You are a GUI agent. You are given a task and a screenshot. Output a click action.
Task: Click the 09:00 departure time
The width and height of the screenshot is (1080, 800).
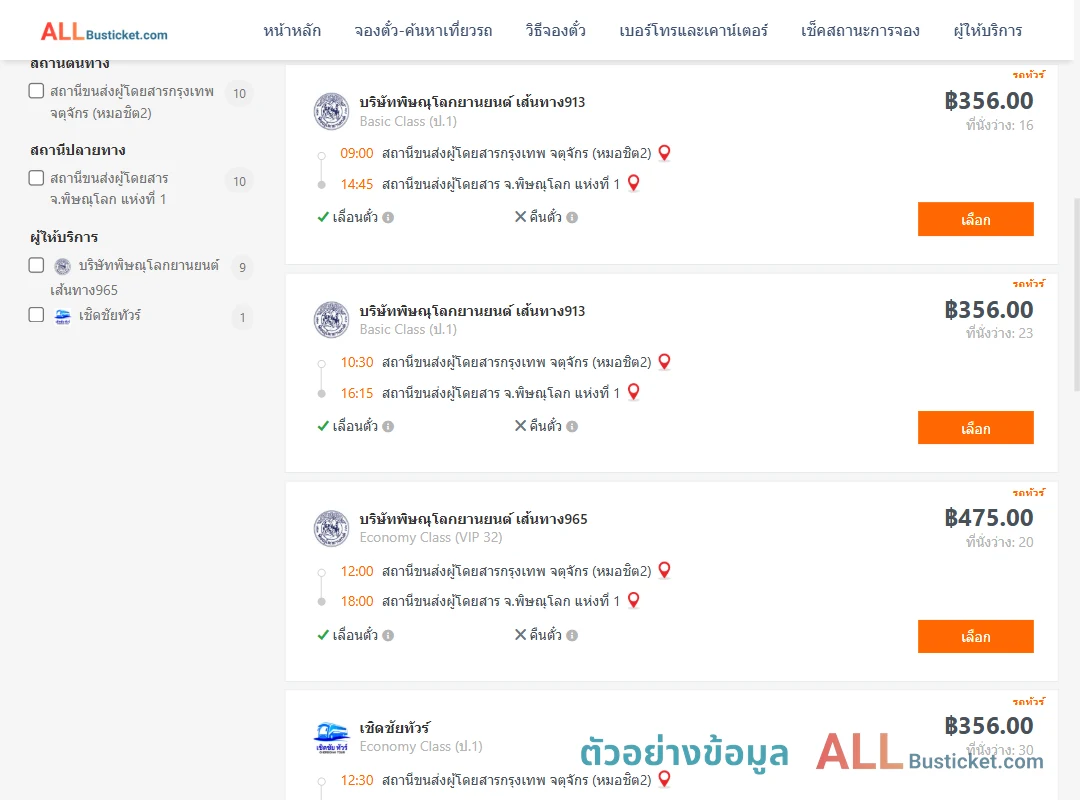pyautogui.click(x=357, y=154)
